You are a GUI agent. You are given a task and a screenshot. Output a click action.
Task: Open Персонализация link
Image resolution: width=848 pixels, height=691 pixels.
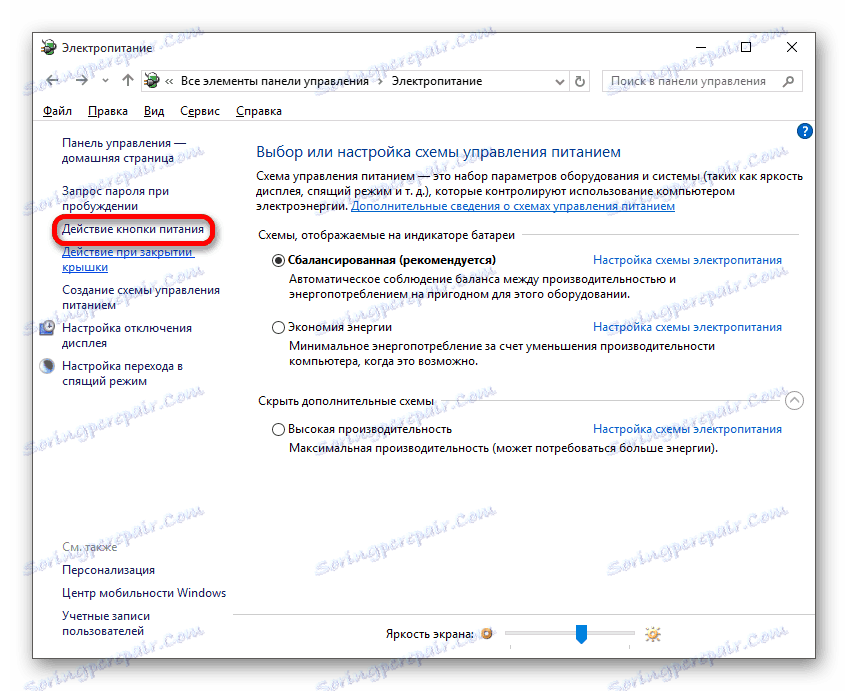point(108,570)
